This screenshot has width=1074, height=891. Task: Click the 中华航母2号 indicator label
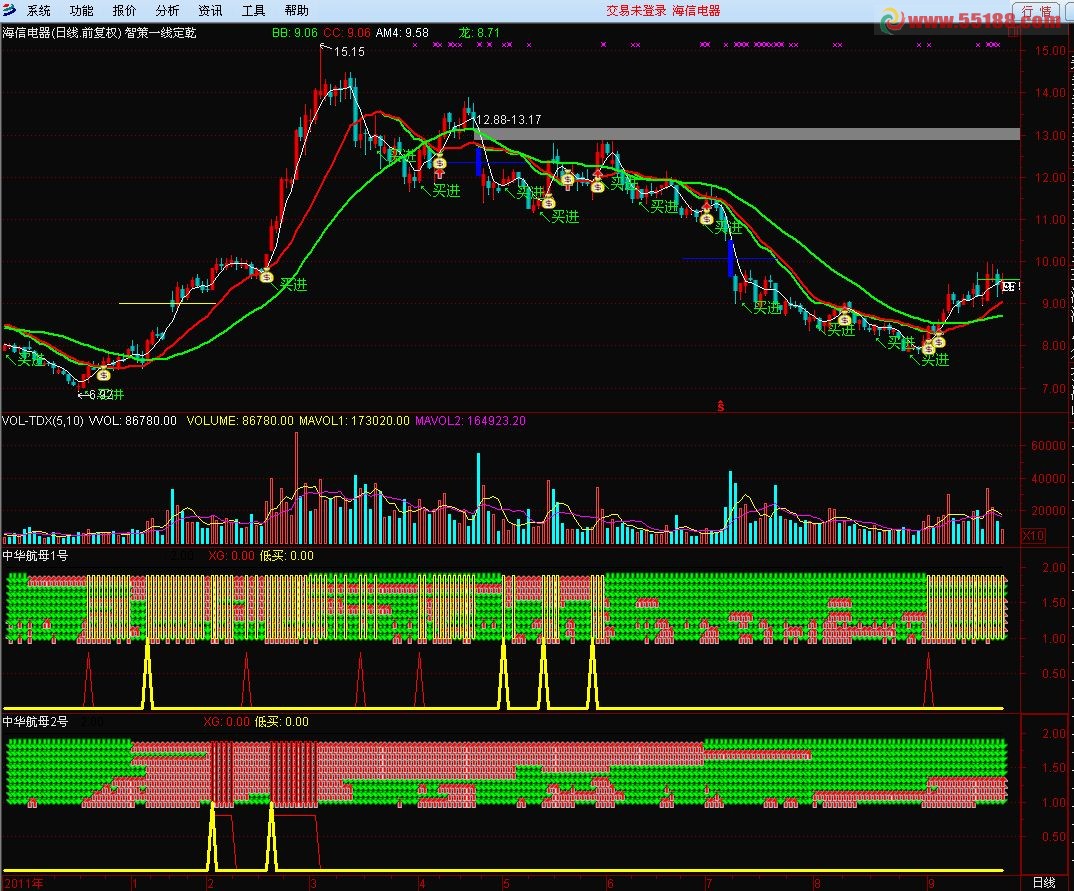(35, 721)
